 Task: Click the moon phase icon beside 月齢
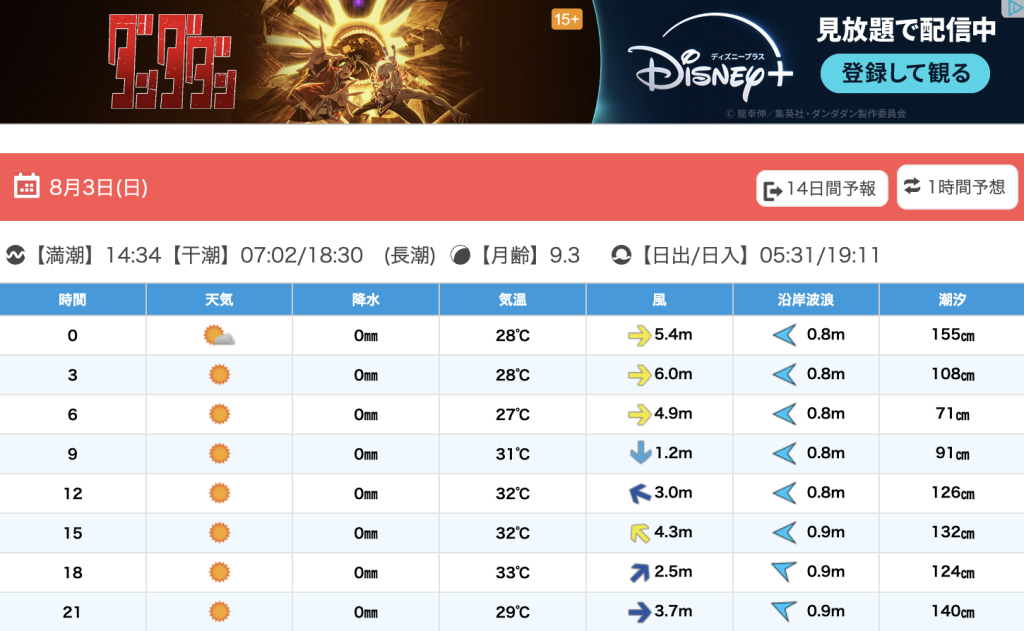pos(460,255)
